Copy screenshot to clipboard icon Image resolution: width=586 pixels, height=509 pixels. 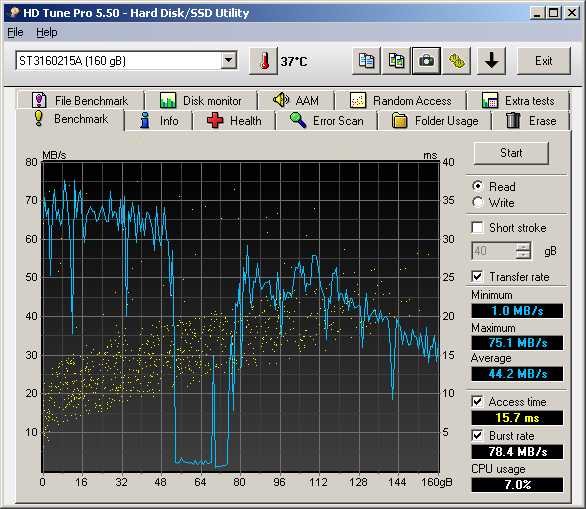(396, 61)
